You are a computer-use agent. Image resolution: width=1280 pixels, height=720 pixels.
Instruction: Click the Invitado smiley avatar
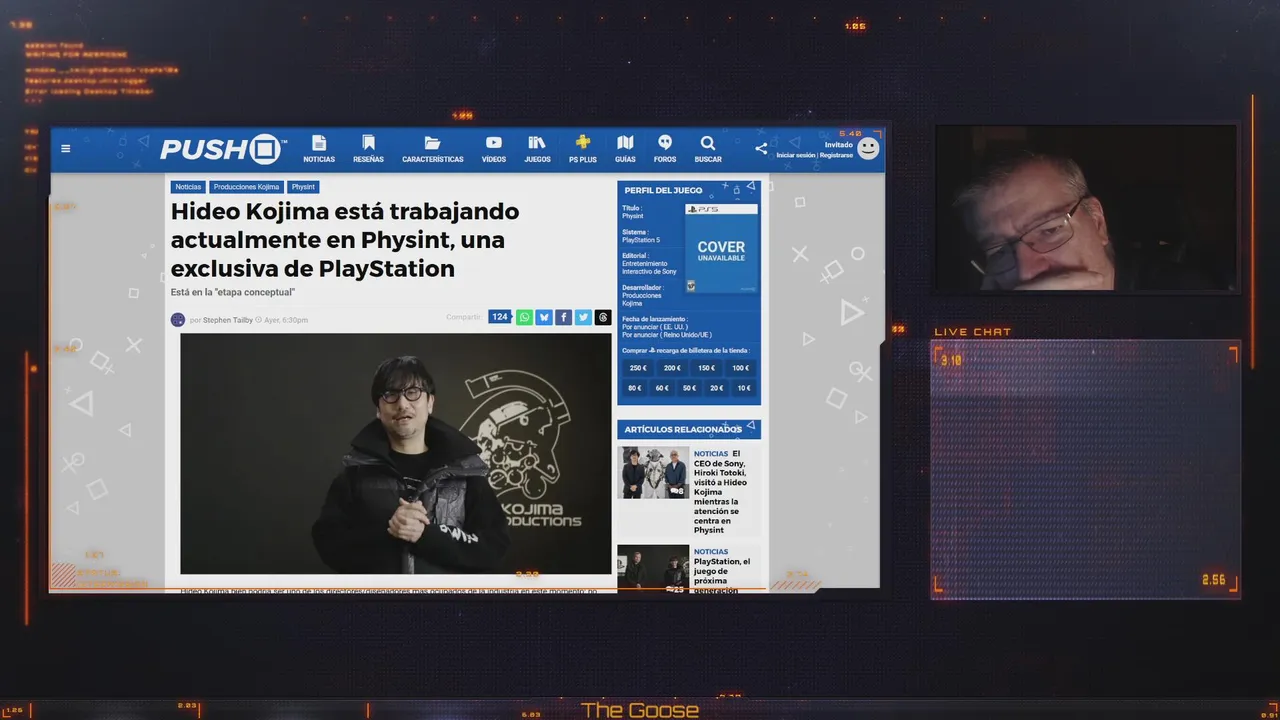pos(868,148)
